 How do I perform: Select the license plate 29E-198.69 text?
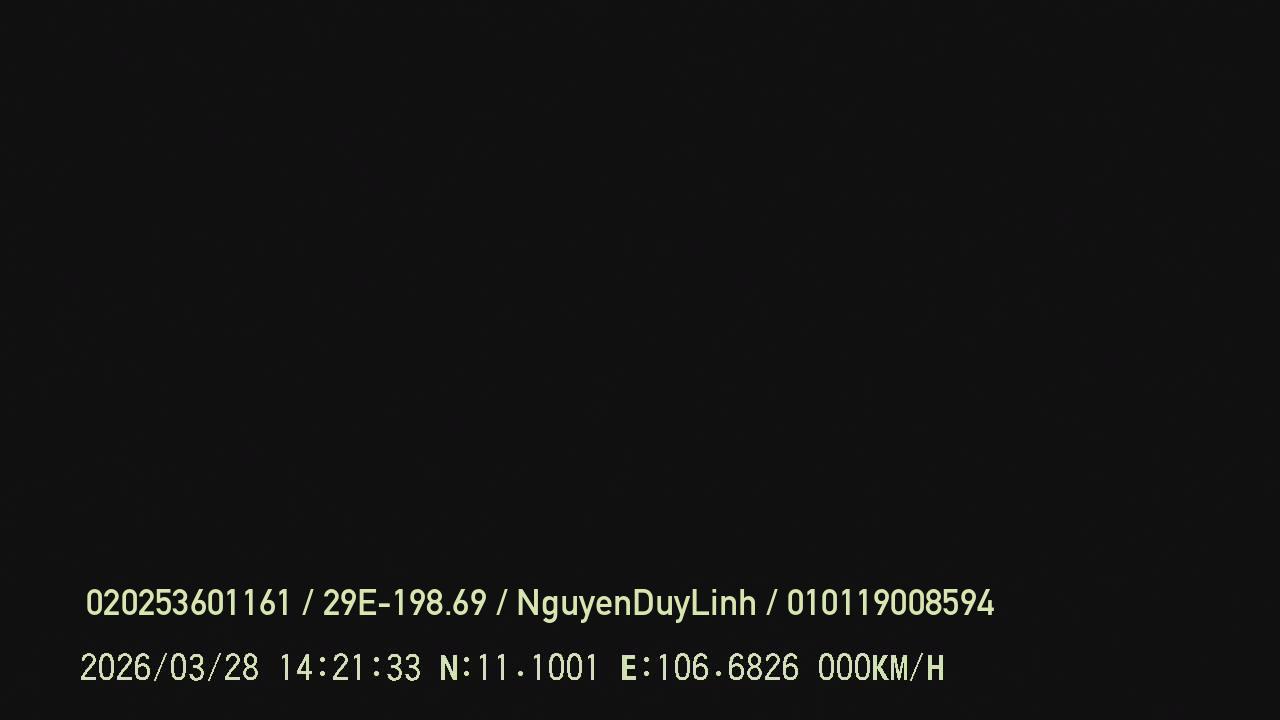pos(404,603)
